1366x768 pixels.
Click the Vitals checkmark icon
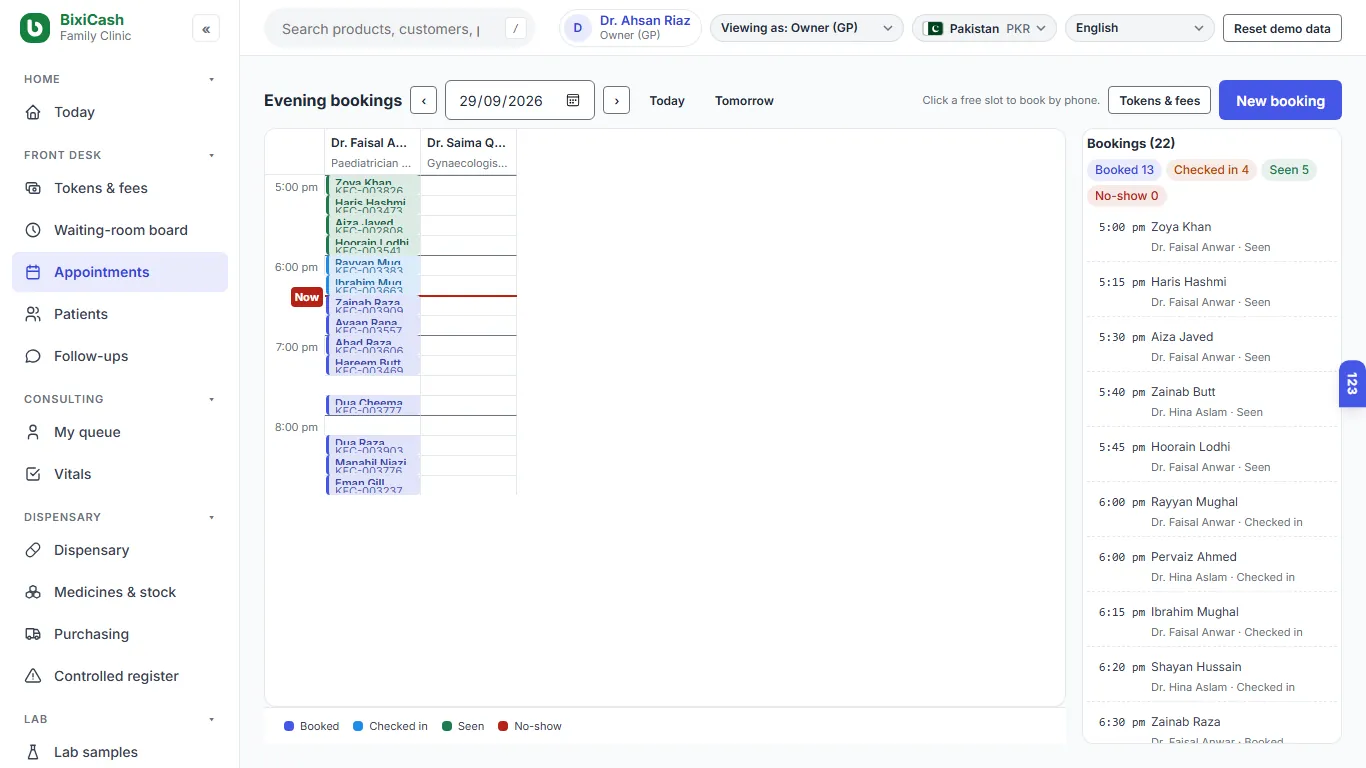coord(34,474)
